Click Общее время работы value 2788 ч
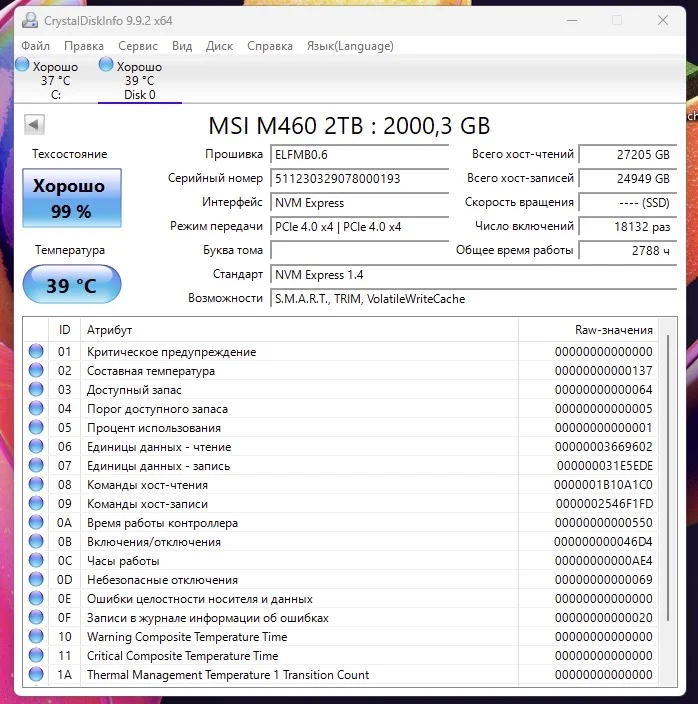This screenshot has width=698, height=704. point(628,251)
